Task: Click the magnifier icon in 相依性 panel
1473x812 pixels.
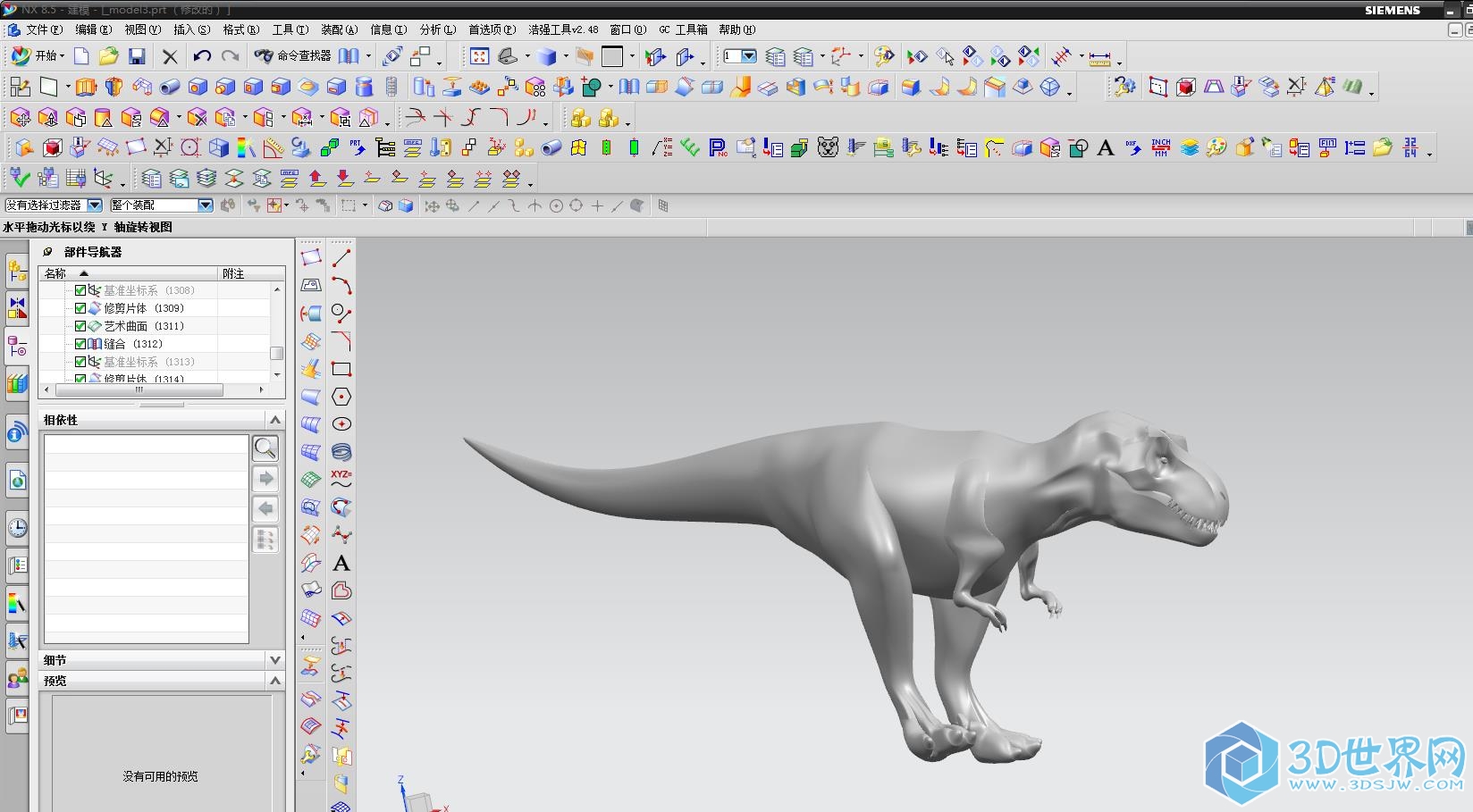Action: coord(265,448)
